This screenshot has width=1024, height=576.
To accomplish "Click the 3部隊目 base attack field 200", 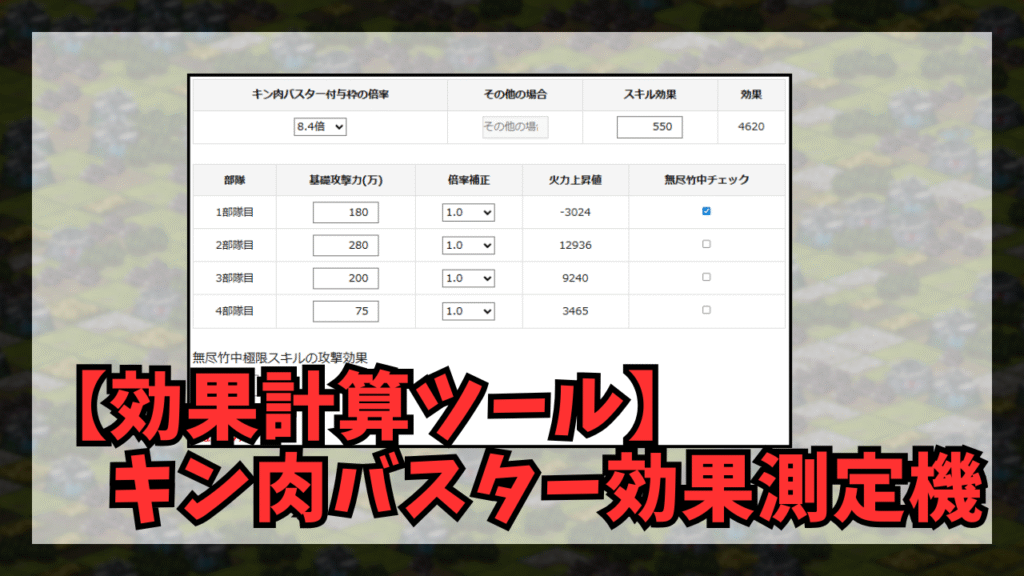I will pos(345,278).
